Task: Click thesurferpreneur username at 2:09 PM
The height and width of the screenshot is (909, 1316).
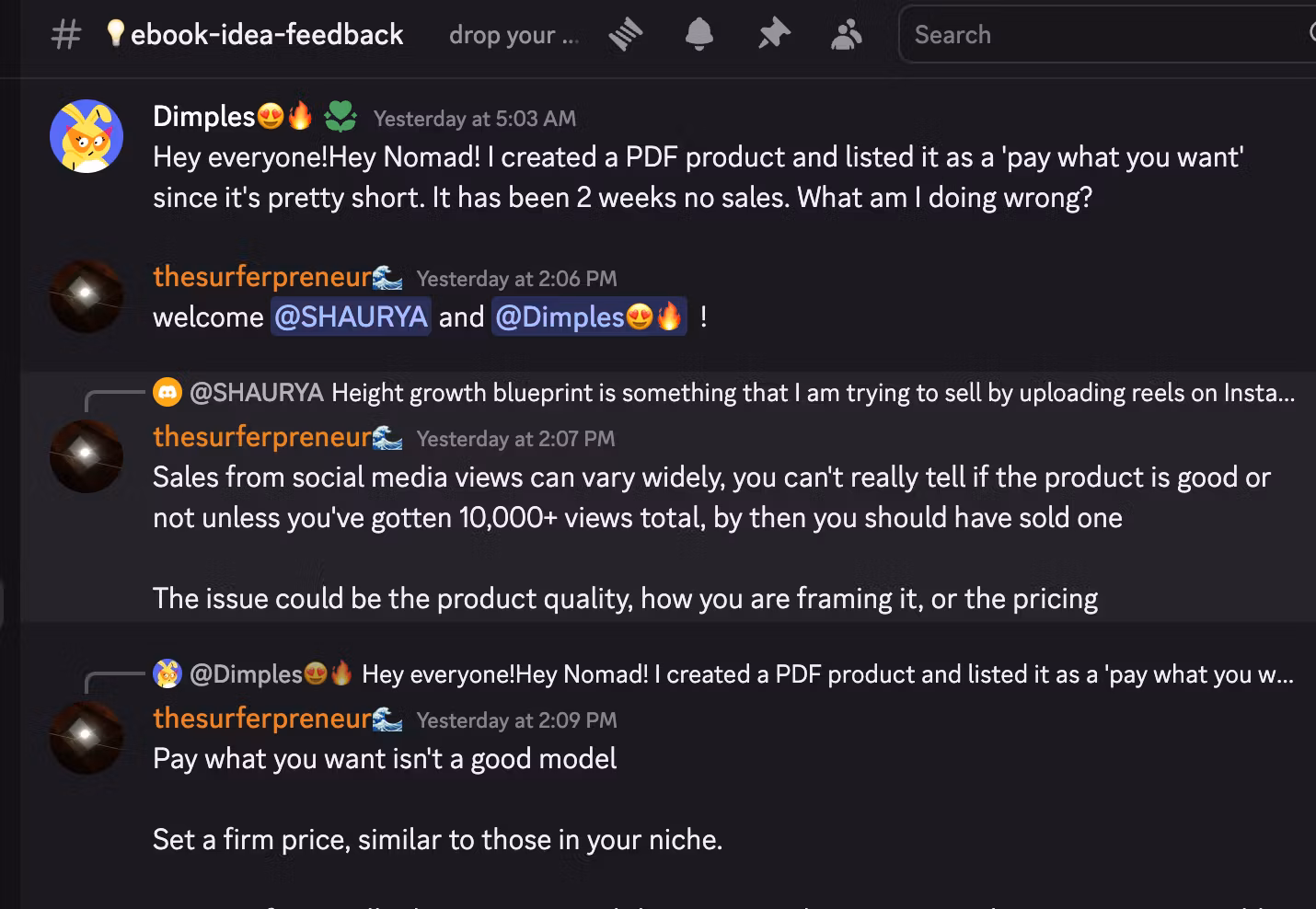Action: pos(262,719)
